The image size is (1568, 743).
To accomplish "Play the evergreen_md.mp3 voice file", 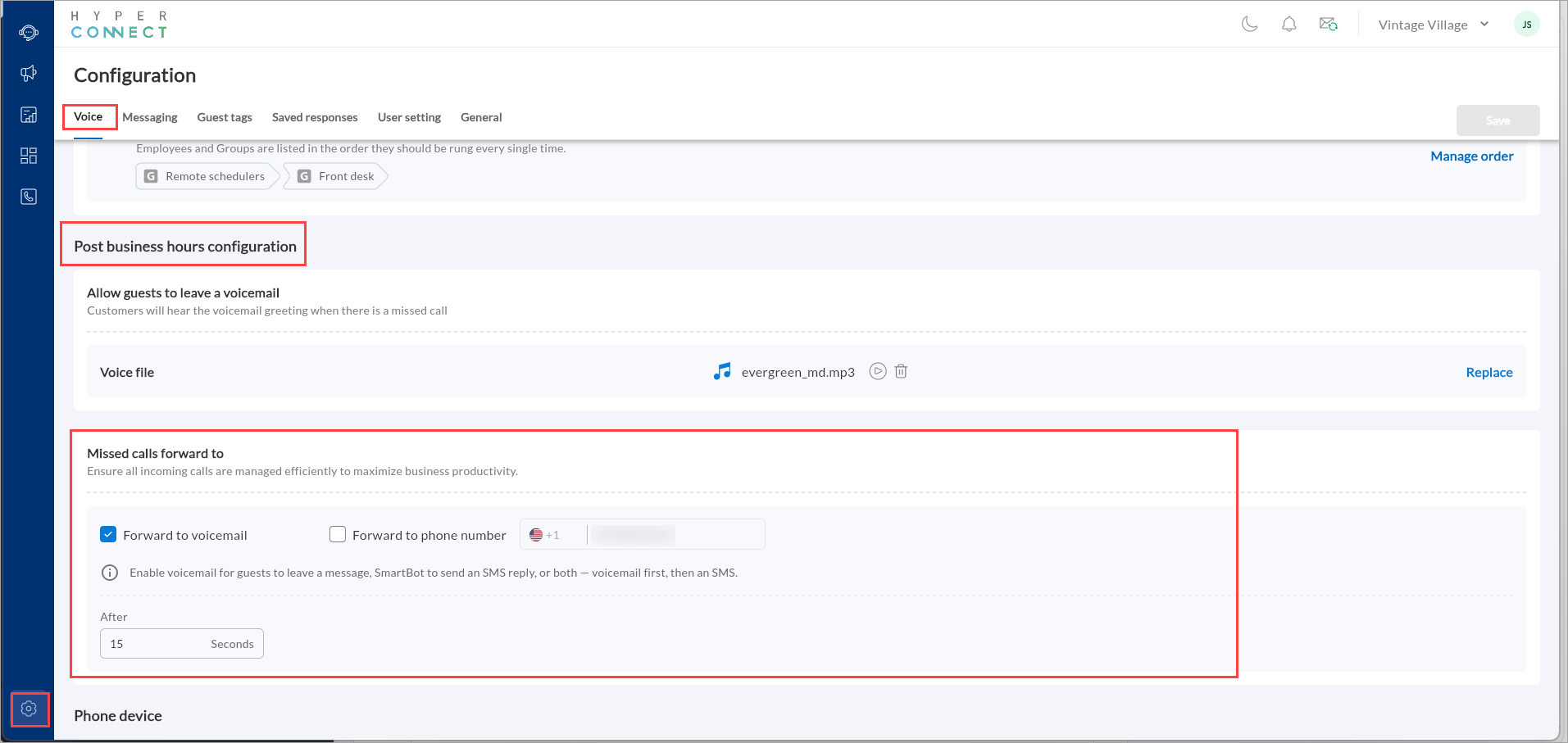I will point(878,371).
